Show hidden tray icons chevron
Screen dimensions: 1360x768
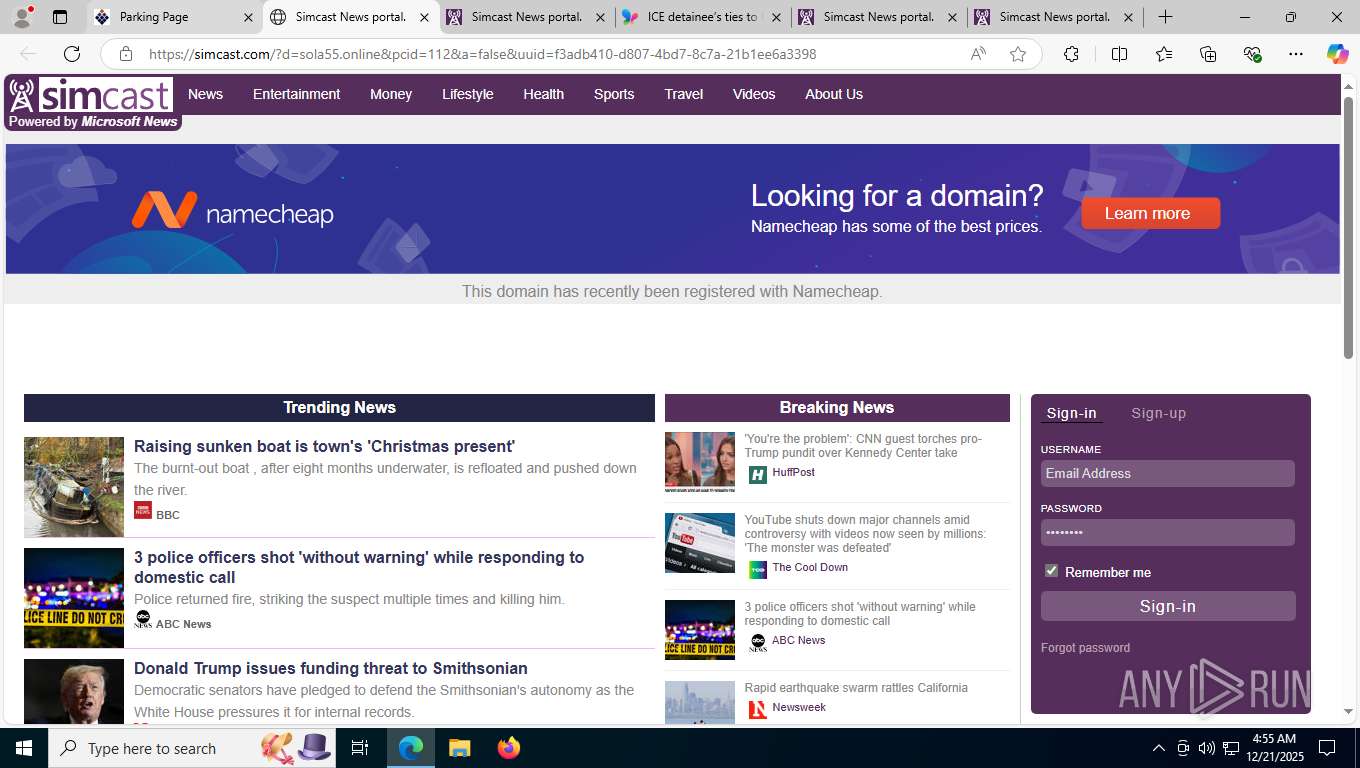(1158, 748)
